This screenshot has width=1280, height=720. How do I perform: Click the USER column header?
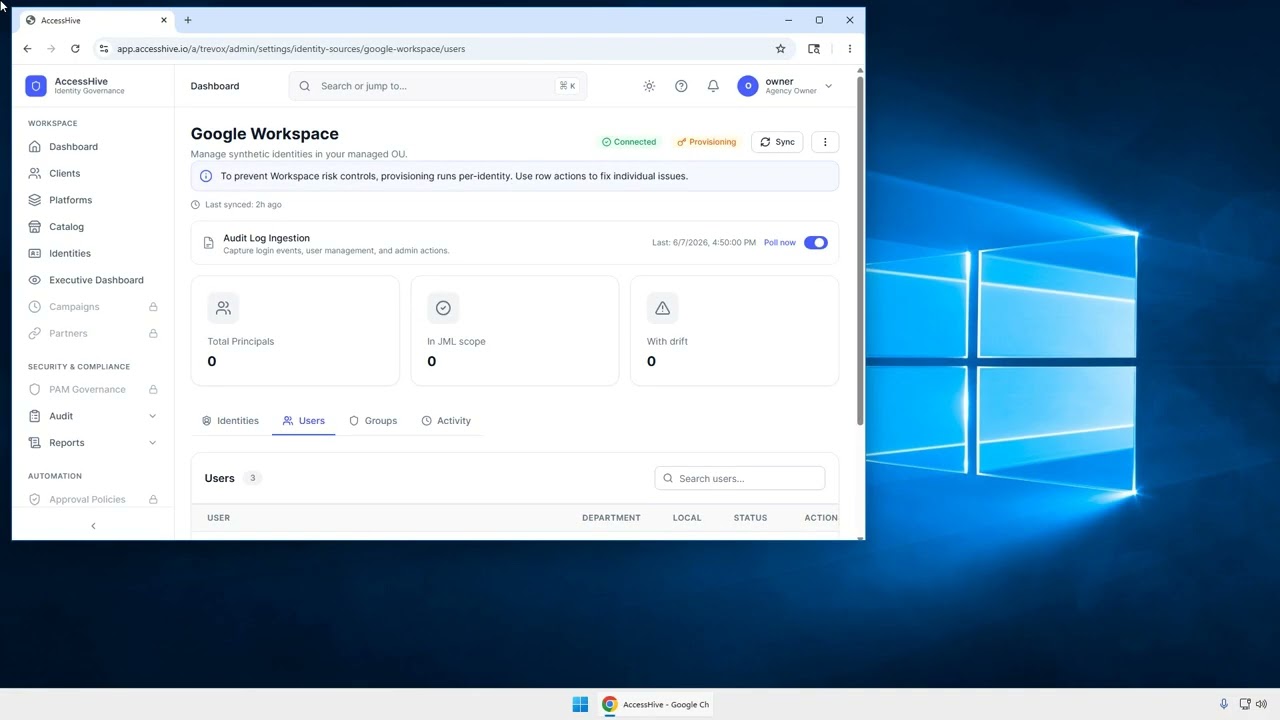[x=218, y=518]
